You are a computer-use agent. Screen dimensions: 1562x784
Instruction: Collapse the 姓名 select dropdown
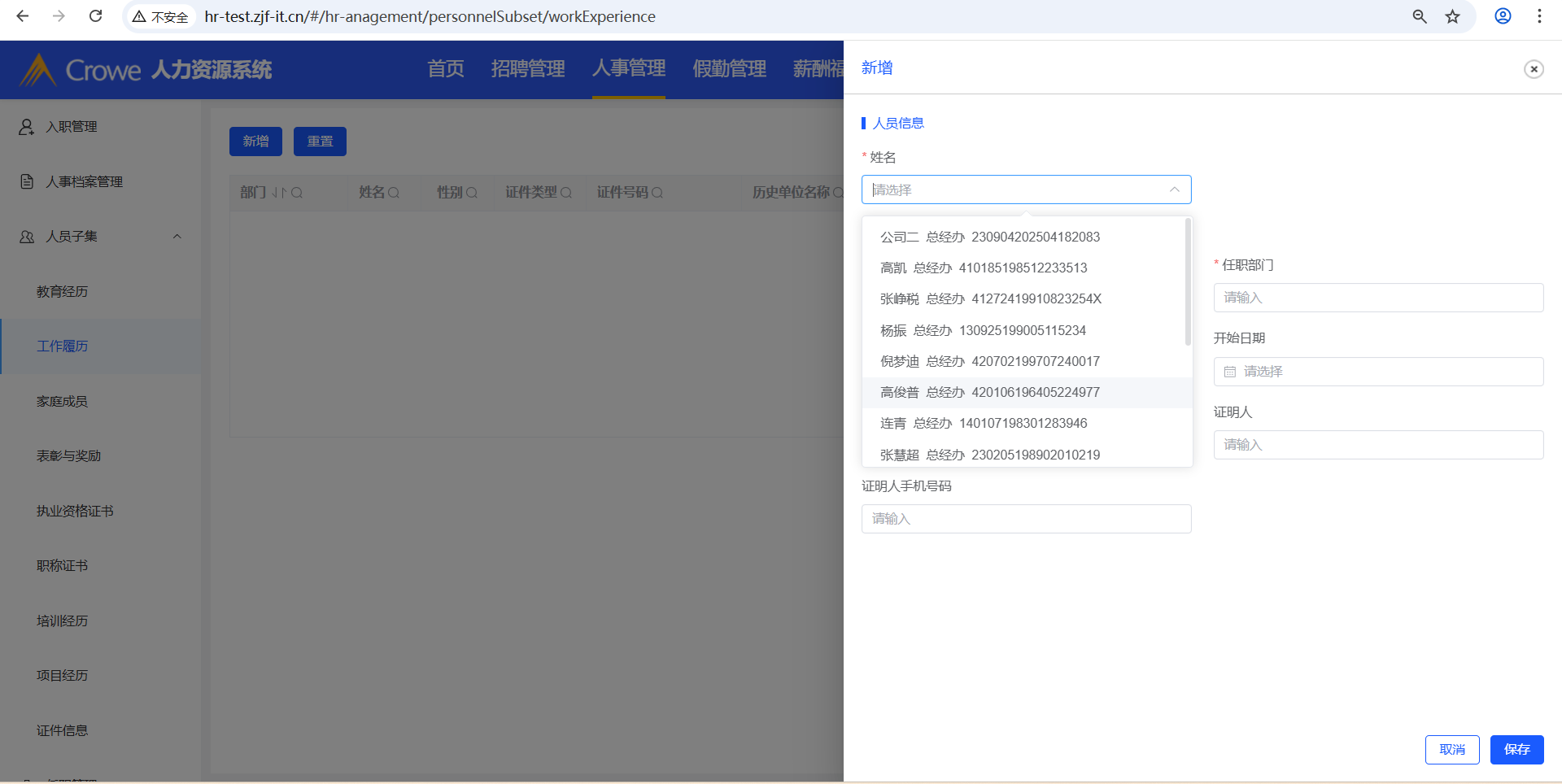point(1174,189)
